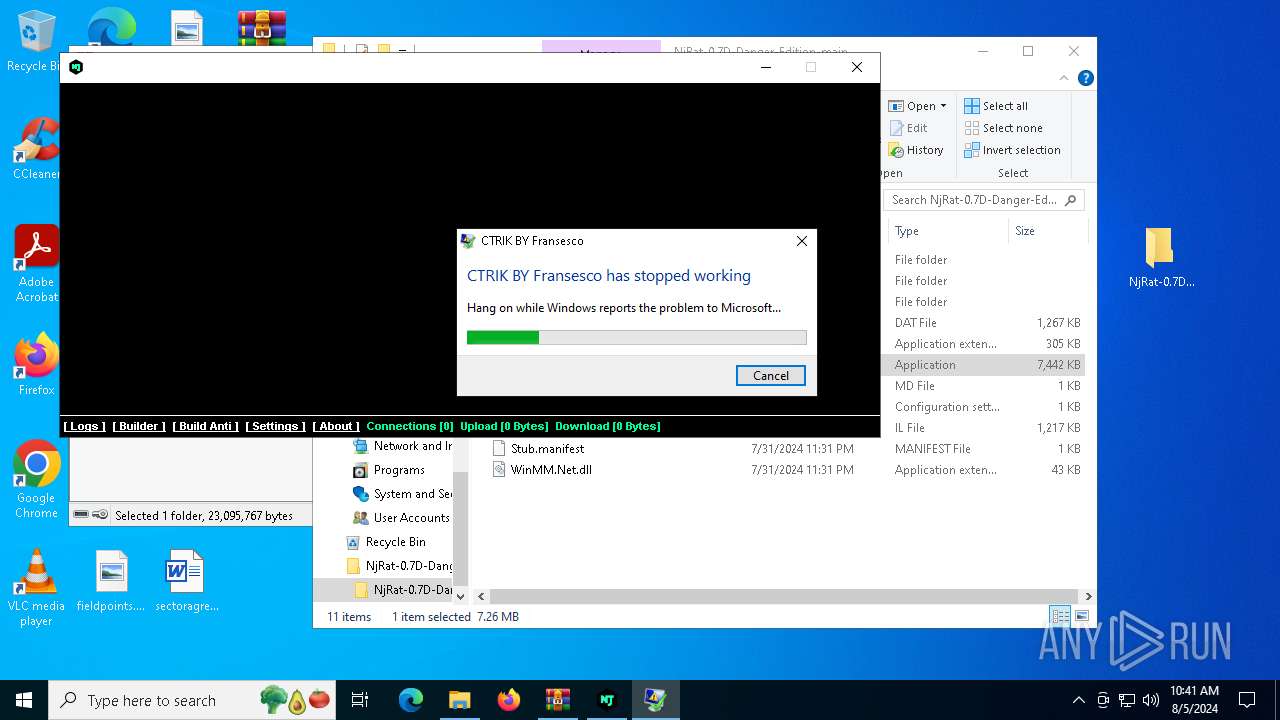Viewport: 1280px width, 720px height.
Task: Switch to NjRat app on the taskbar
Action: click(606, 700)
